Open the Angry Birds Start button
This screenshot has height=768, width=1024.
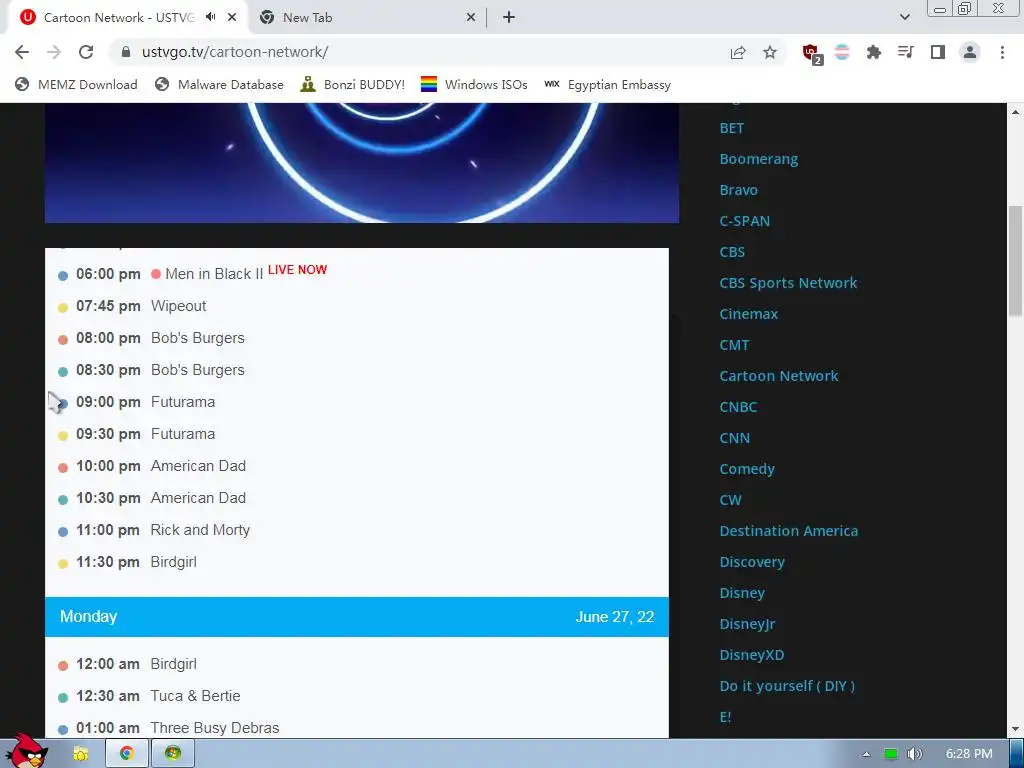pos(26,752)
